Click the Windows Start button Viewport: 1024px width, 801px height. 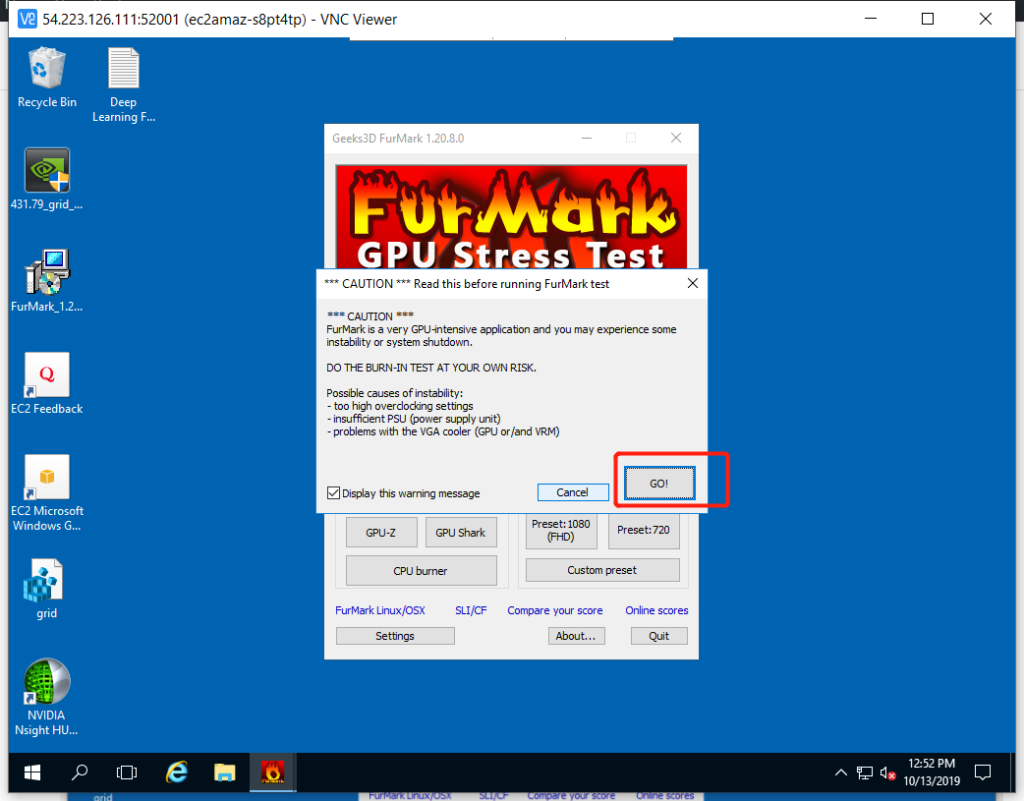32,772
